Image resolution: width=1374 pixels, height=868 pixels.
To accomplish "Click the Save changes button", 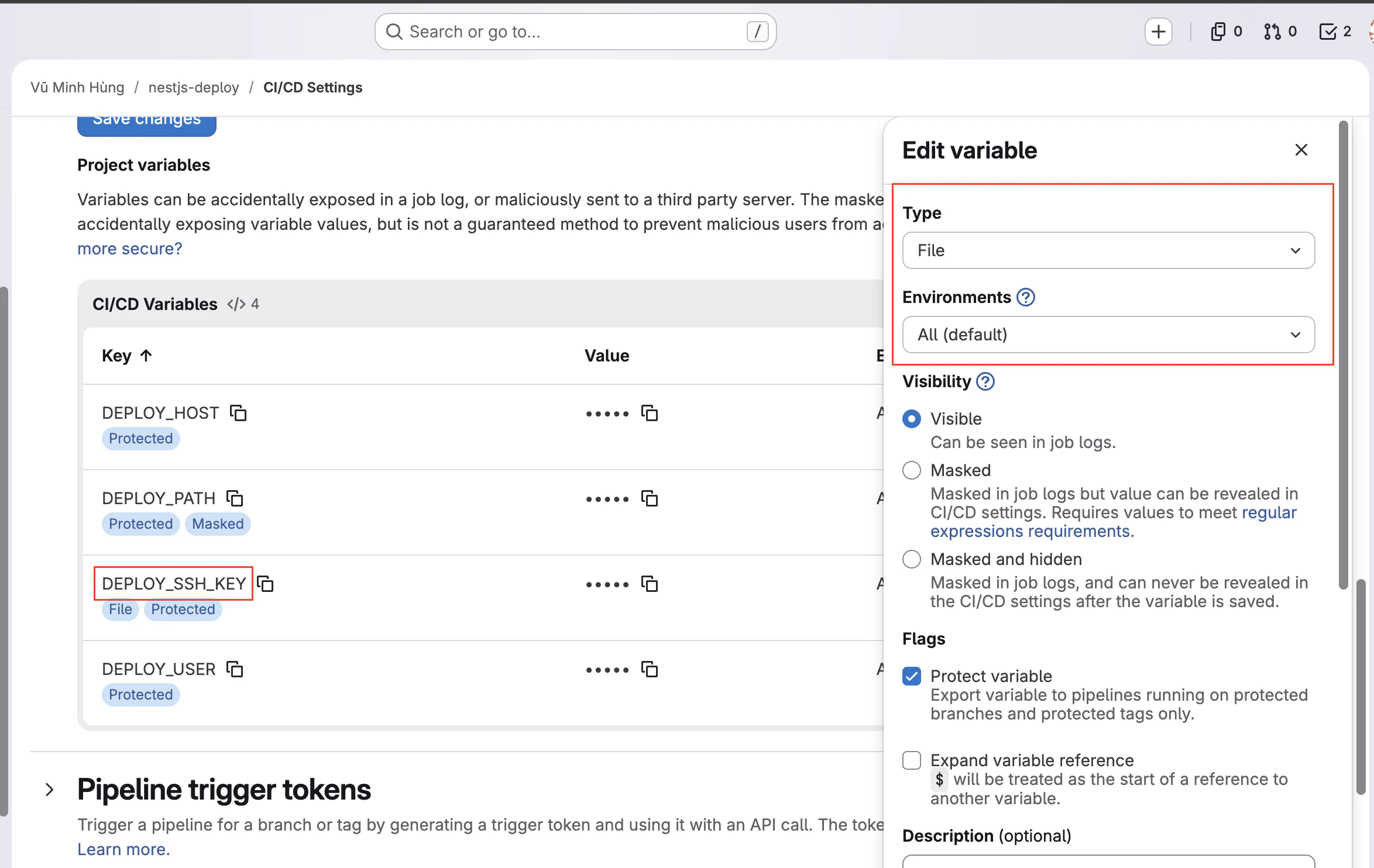I will (x=147, y=125).
